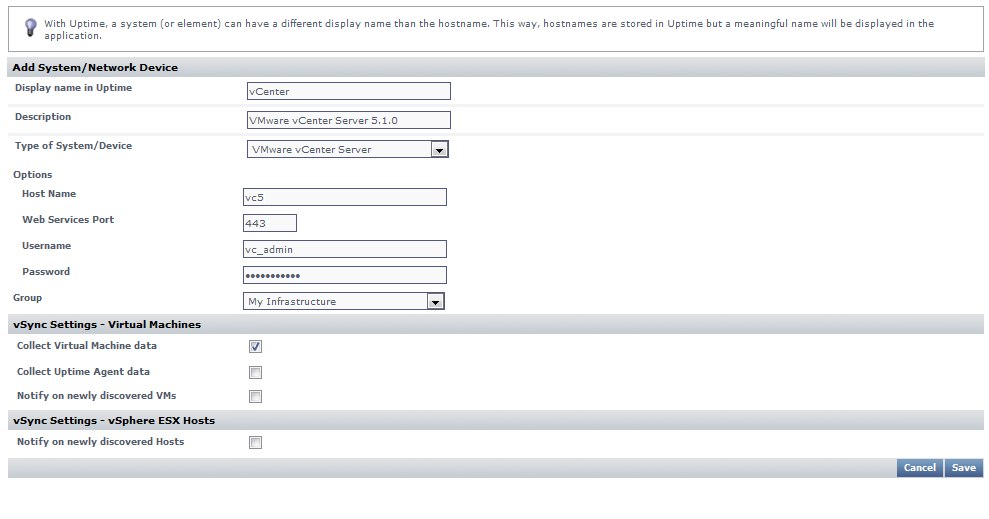This screenshot has height=519, width=989.
Task: Focus the Description text field
Action: point(348,120)
